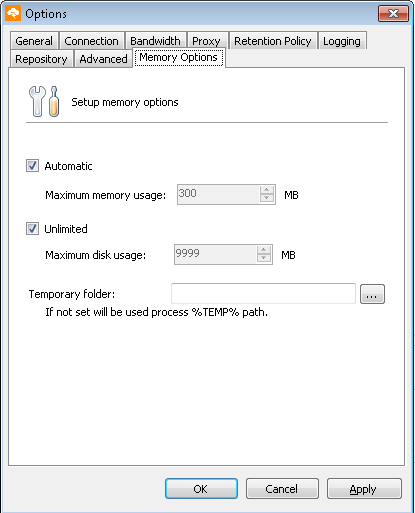This screenshot has width=415, height=513.
Task: Select the Memory Options tab
Action: 179,57
